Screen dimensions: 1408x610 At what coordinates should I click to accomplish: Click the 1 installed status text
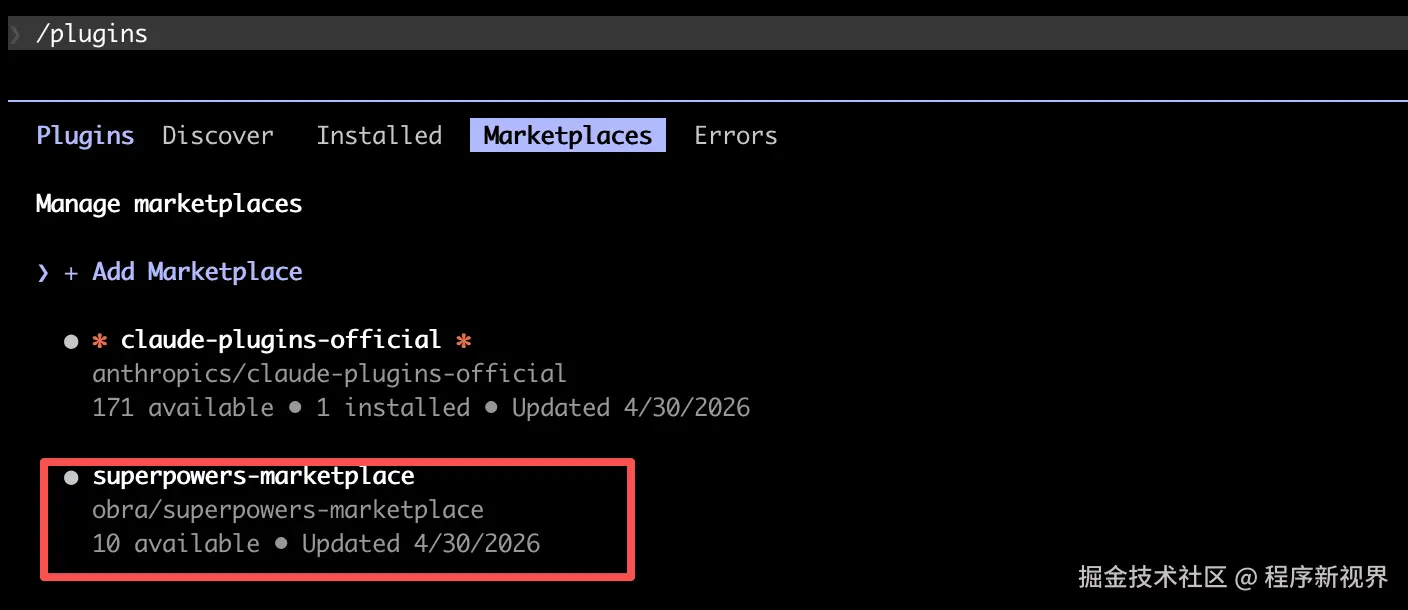tap(393, 408)
